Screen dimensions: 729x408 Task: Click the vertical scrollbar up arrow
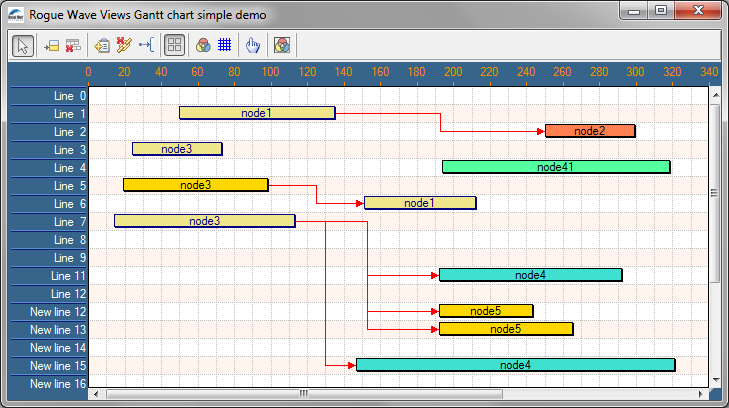(714, 94)
